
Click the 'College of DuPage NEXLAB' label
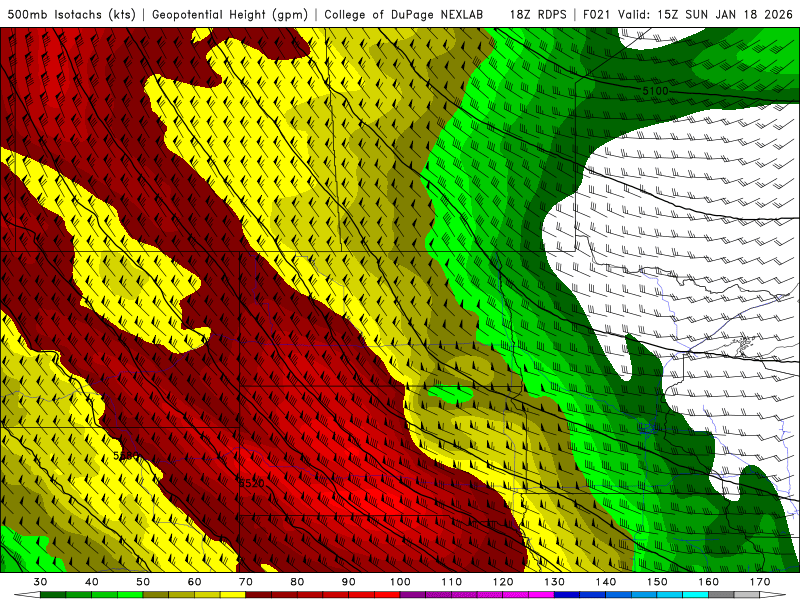point(404,14)
